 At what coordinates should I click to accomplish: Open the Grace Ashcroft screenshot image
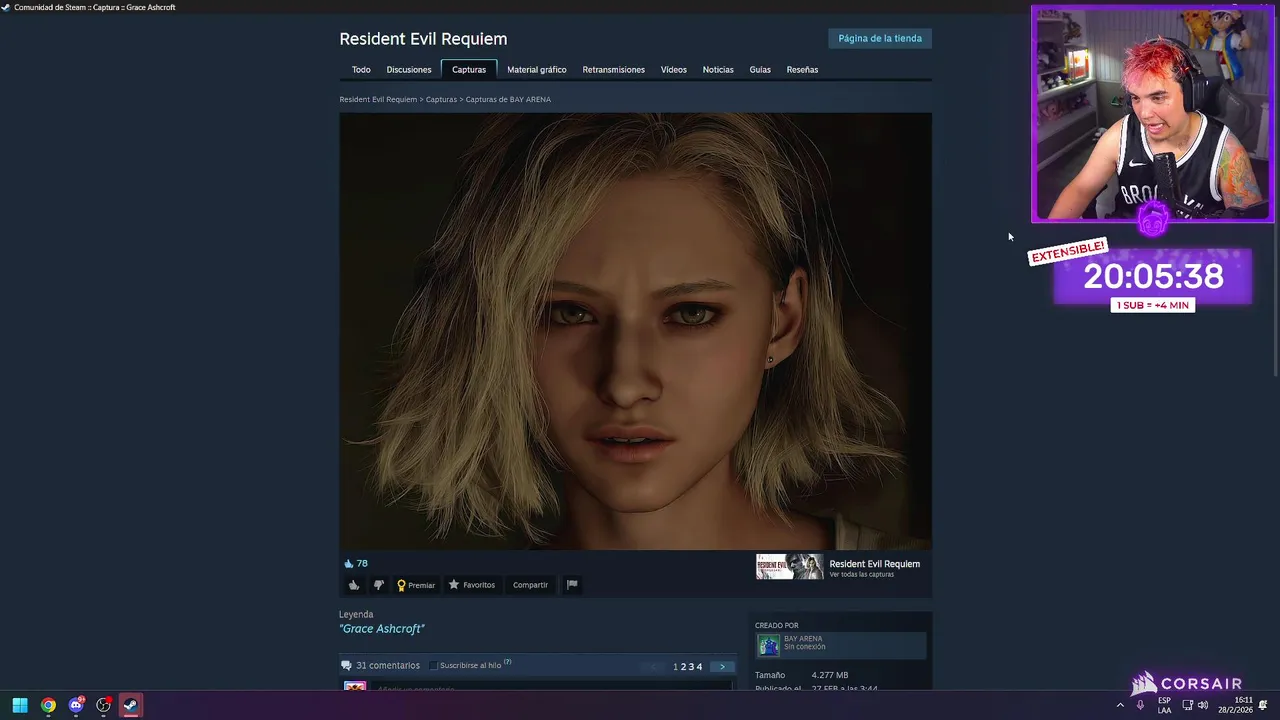click(635, 331)
